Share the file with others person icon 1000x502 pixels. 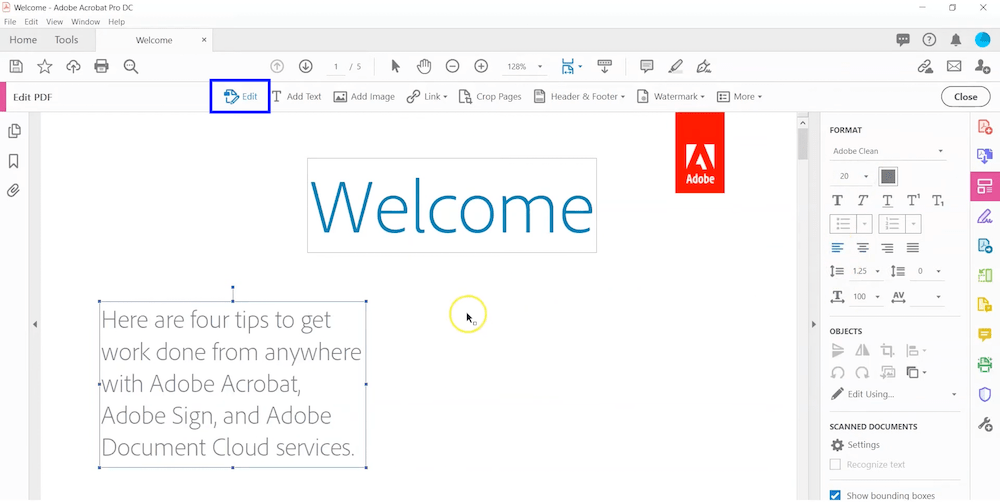pyautogui.click(x=982, y=66)
